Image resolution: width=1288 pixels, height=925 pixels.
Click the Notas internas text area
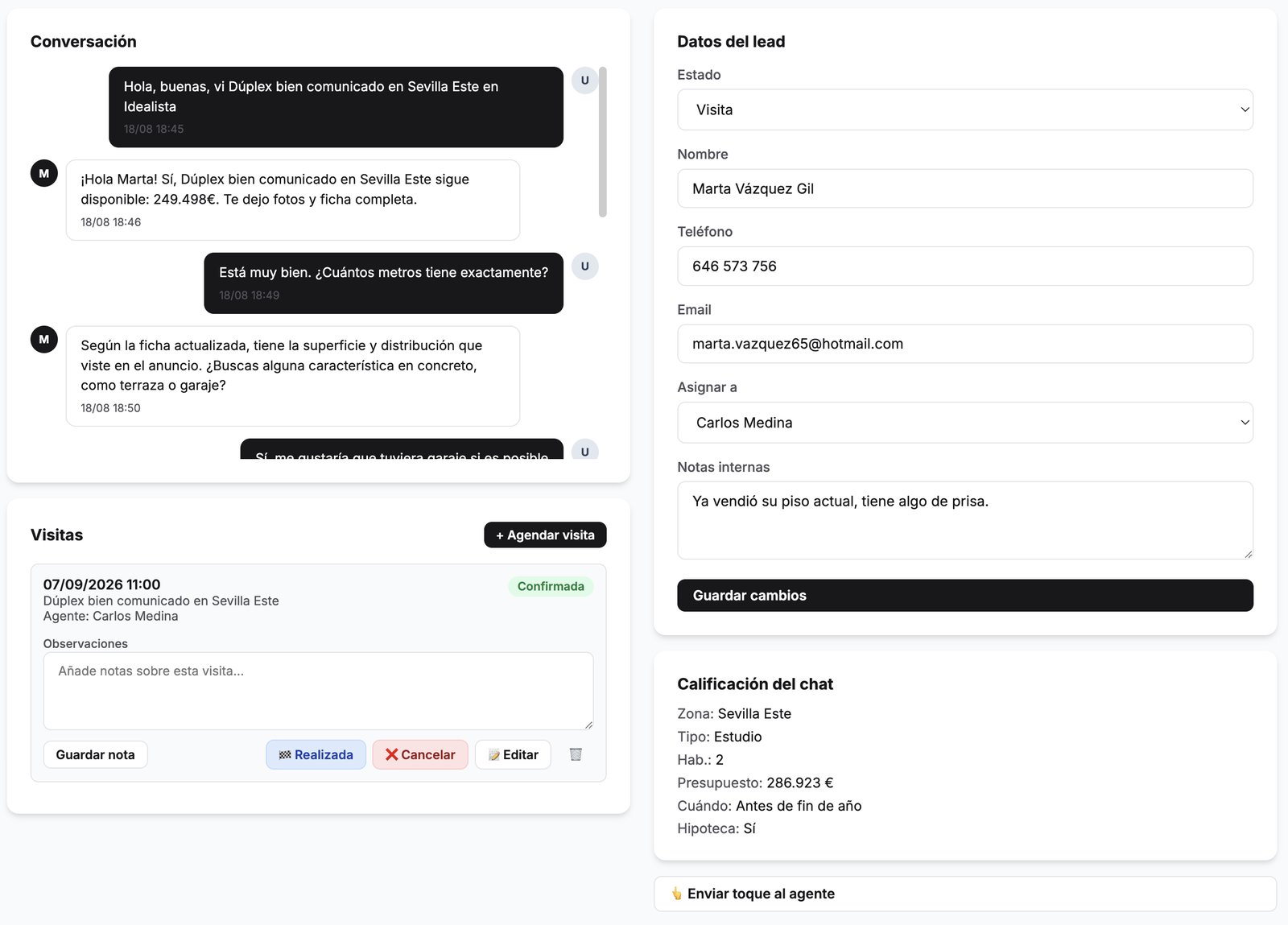coord(965,520)
